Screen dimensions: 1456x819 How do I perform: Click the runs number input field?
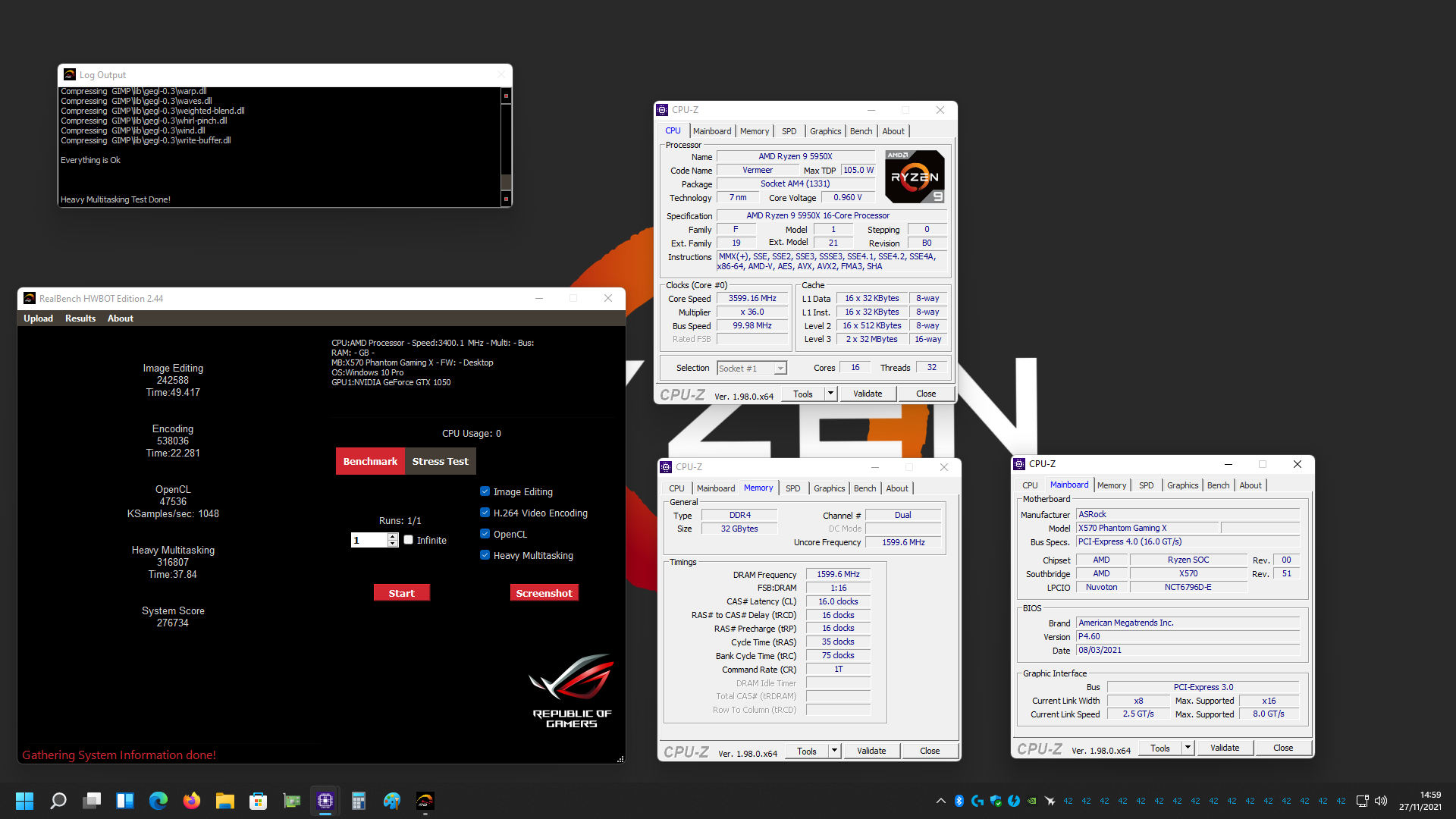tap(369, 540)
